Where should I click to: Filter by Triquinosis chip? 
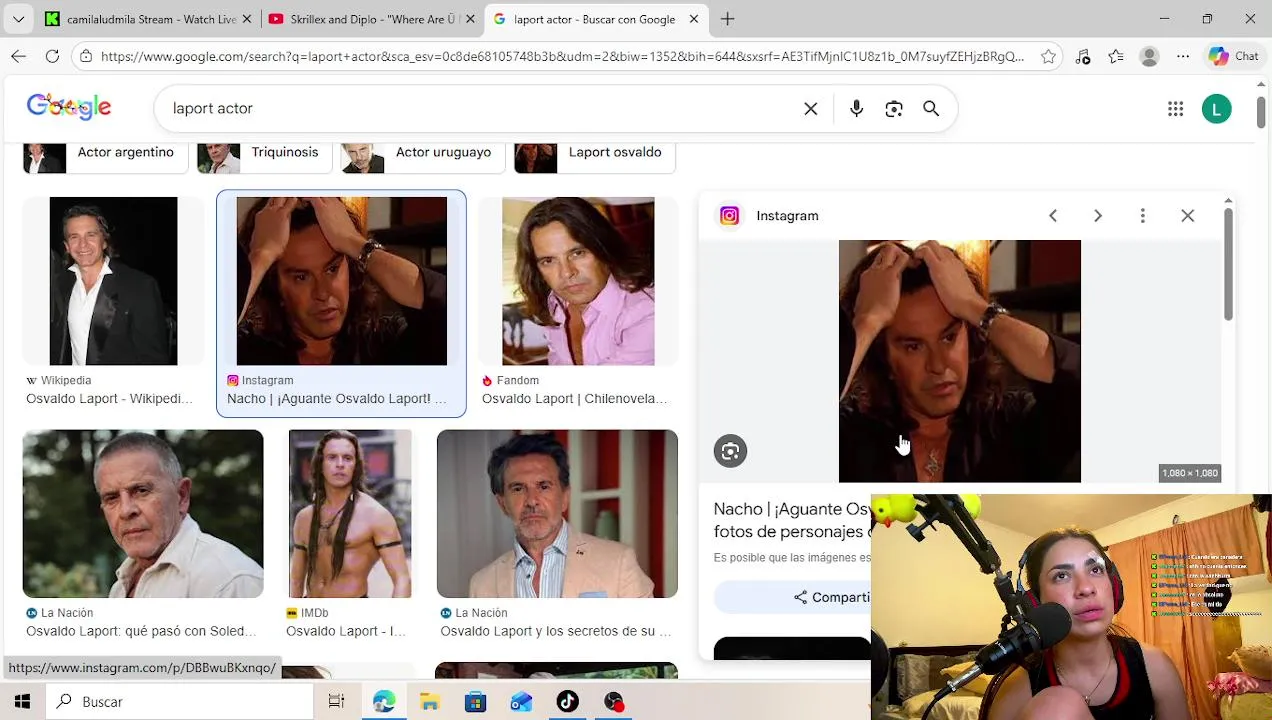(x=264, y=155)
